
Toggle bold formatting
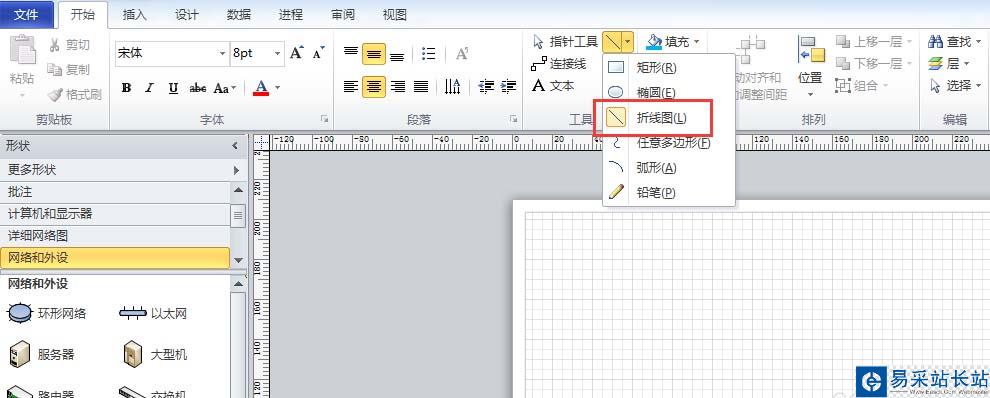click(126, 88)
